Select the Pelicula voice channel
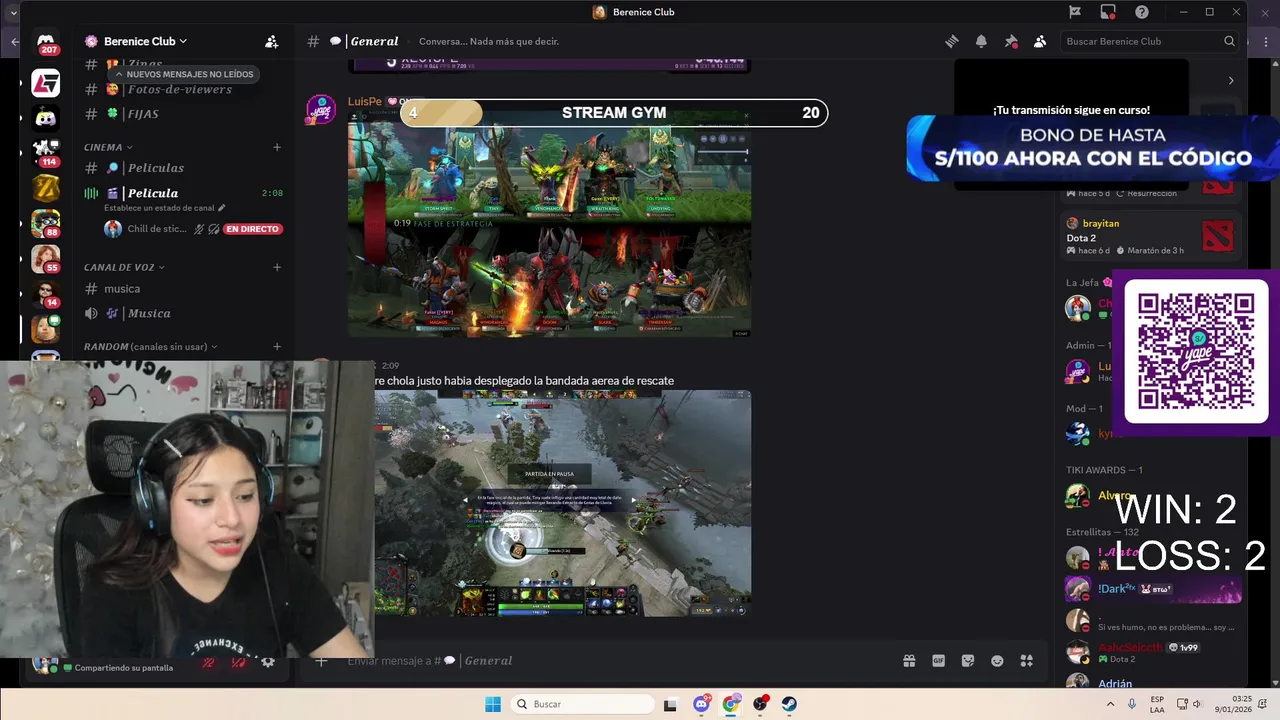Image resolution: width=1280 pixels, height=720 pixels. click(x=185, y=193)
